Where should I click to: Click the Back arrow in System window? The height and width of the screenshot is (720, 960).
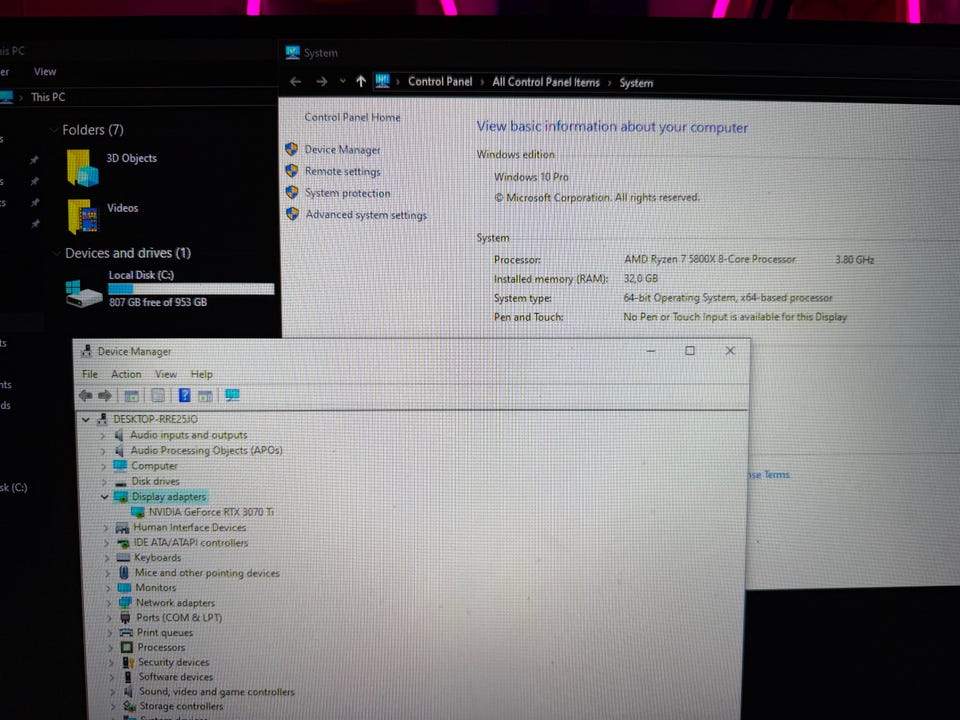(x=296, y=81)
